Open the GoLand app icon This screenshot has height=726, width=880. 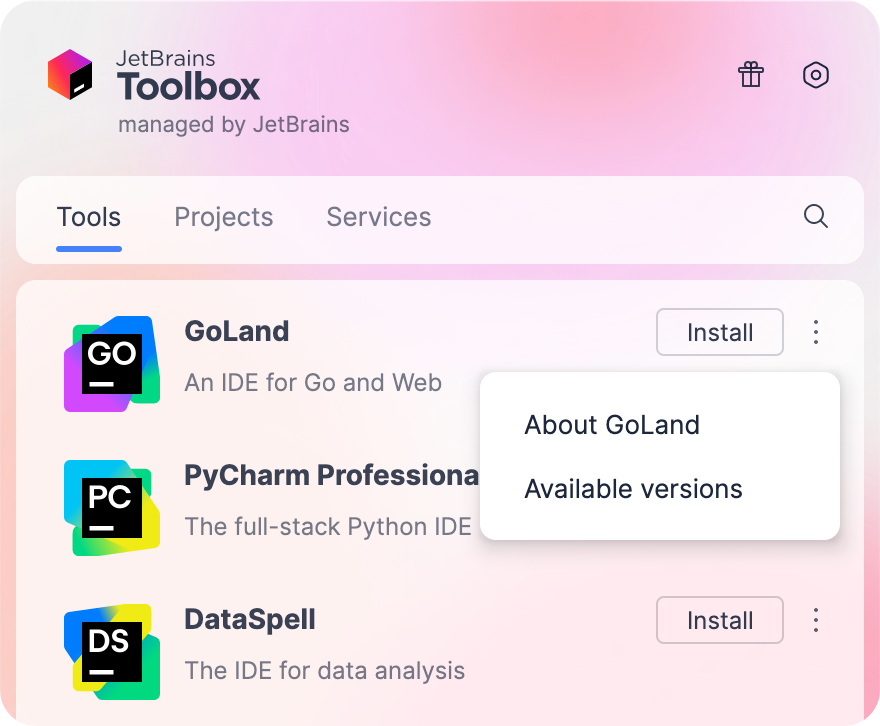click(111, 363)
